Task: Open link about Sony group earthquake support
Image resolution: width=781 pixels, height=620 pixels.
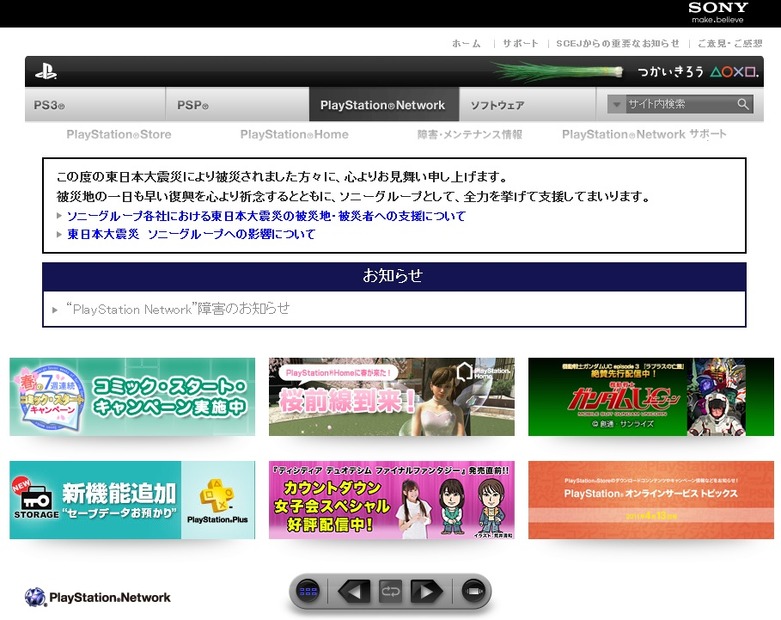Action: 266,216
